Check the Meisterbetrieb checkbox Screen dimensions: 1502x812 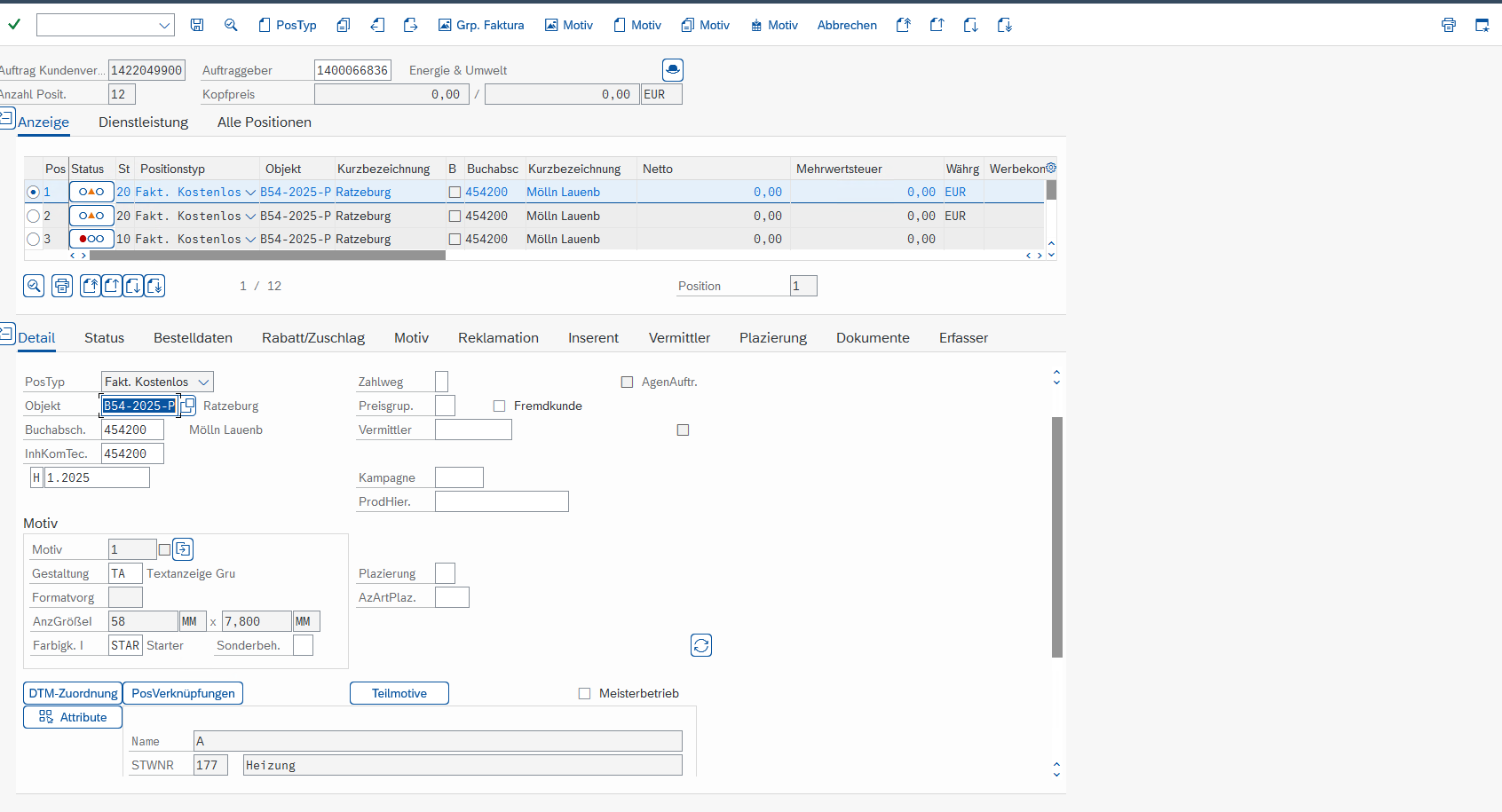coord(584,693)
